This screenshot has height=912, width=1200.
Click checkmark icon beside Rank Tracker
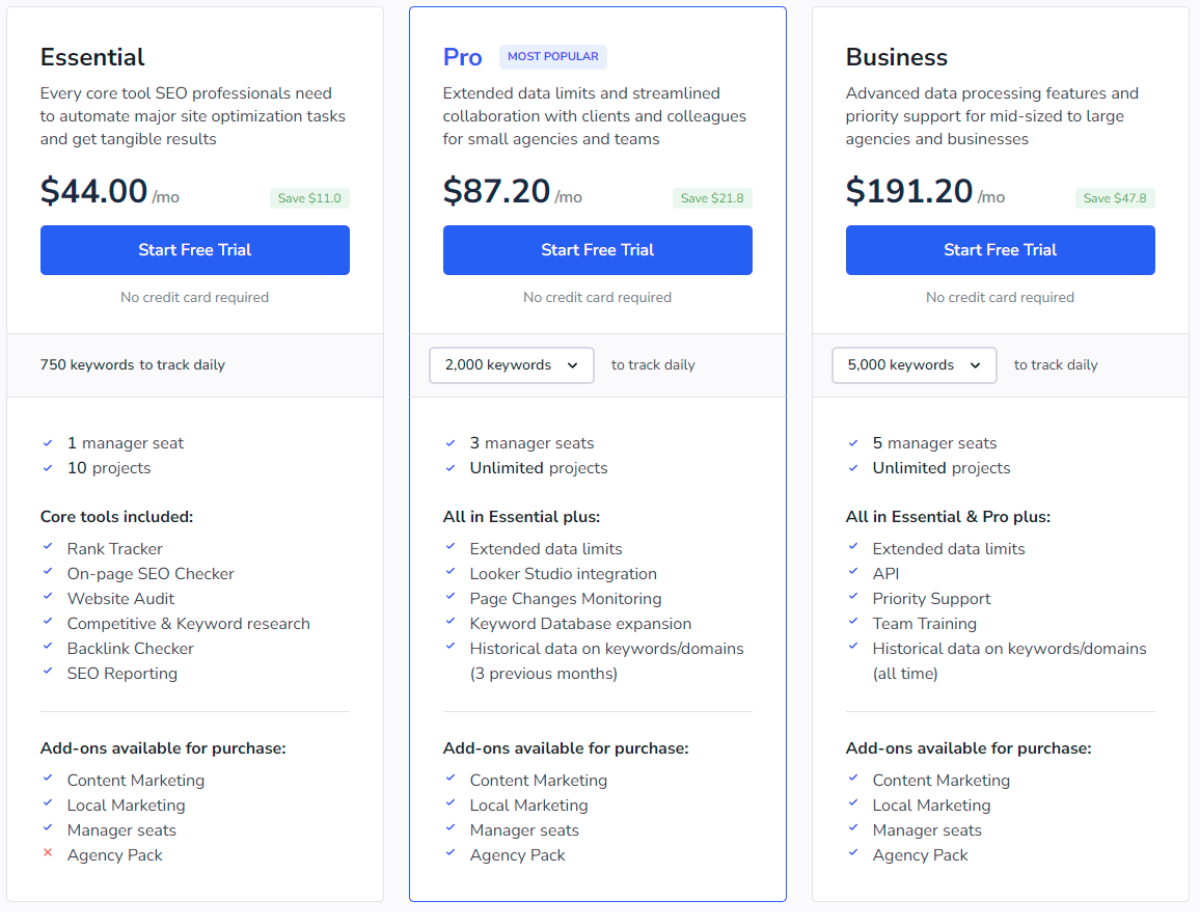tap(47, 547)
